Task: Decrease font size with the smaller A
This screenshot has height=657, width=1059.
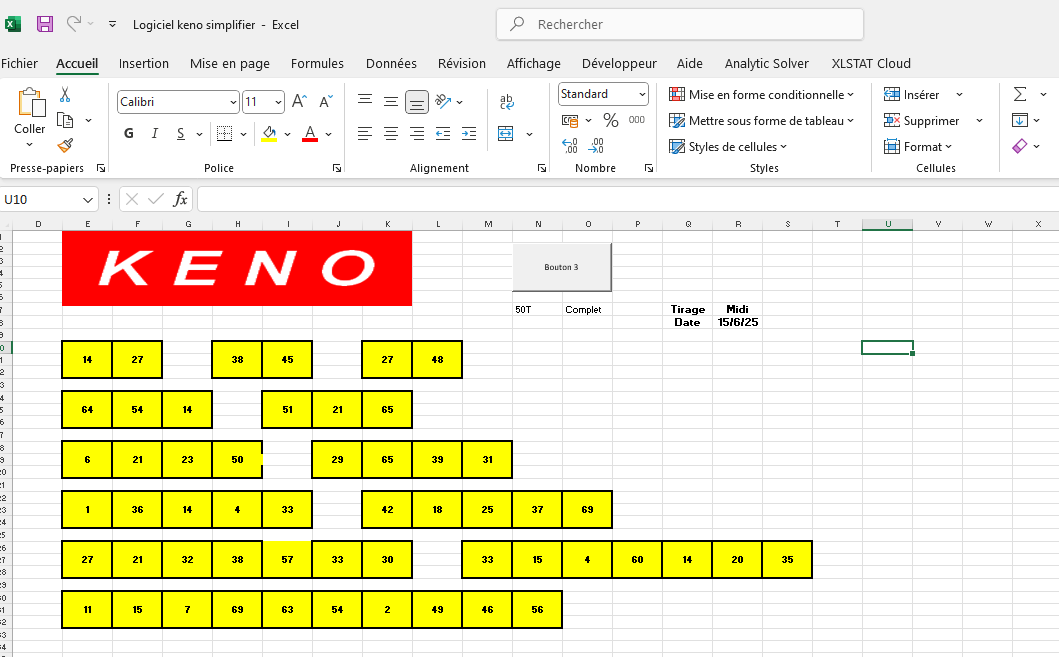Action: (326, 102)
